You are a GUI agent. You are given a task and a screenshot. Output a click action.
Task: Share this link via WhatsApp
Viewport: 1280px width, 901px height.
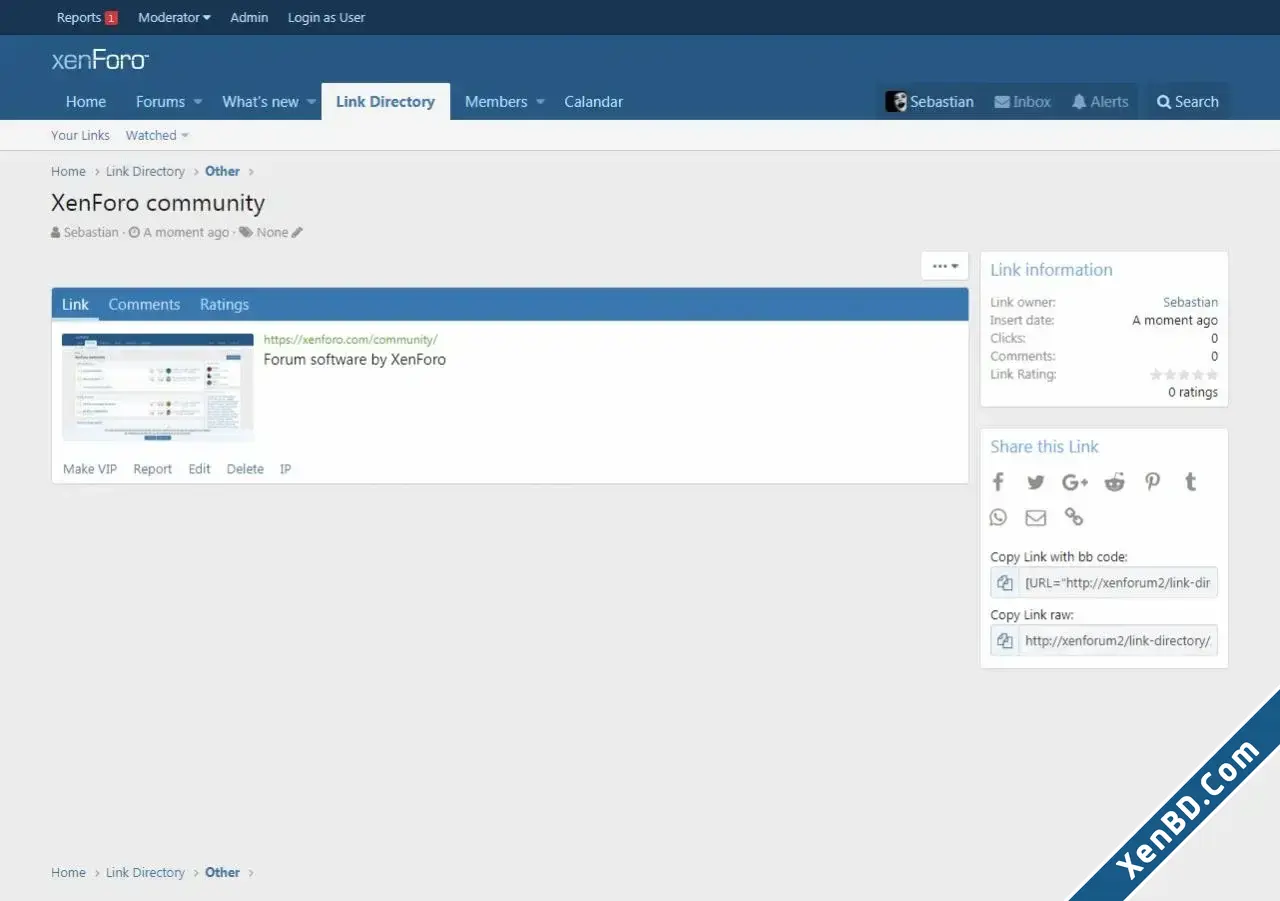tap(998, 517)
